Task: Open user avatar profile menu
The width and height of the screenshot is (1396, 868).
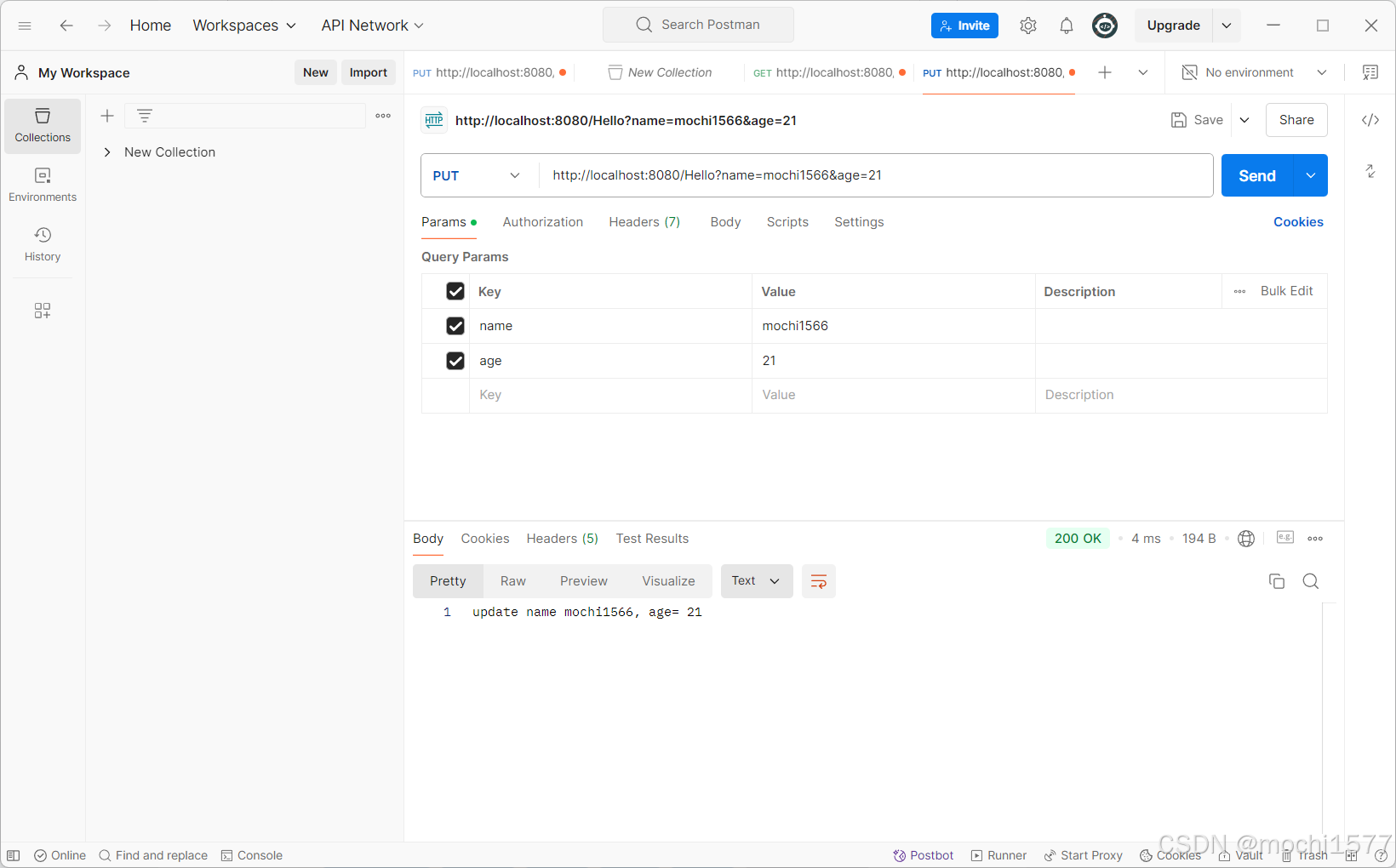Action: click(x=1105, y=26)
